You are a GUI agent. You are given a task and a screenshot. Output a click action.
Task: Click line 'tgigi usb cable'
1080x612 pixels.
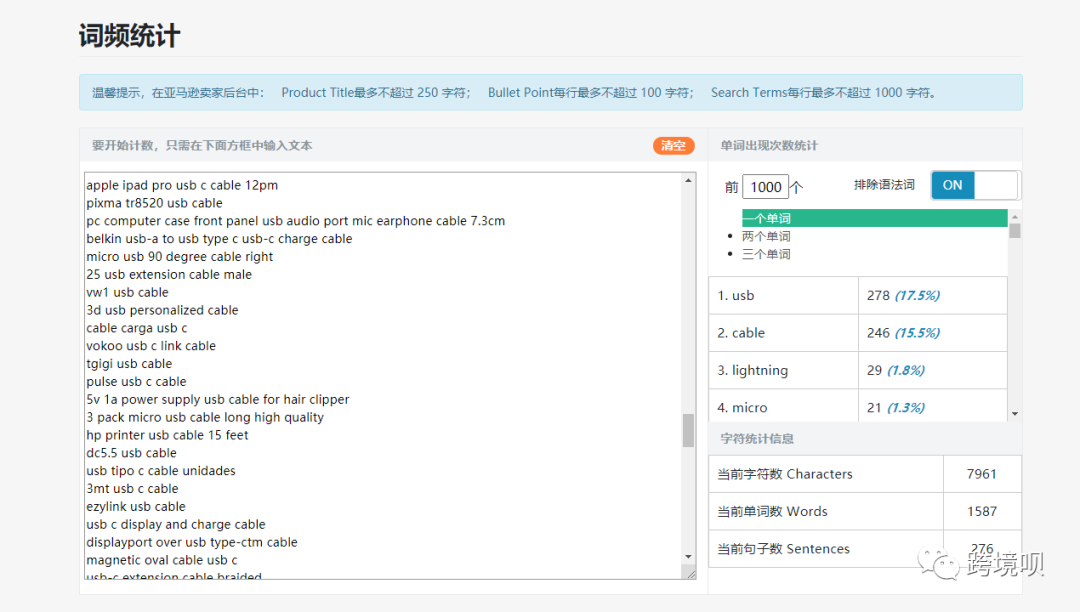[129, 364]
